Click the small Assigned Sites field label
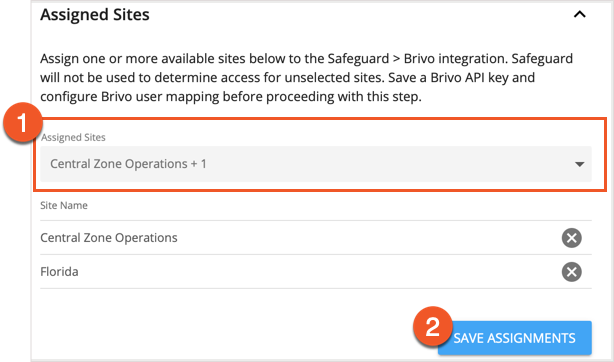Image resolution: width=614 pixels, height=362 pixels. (73, 138)
